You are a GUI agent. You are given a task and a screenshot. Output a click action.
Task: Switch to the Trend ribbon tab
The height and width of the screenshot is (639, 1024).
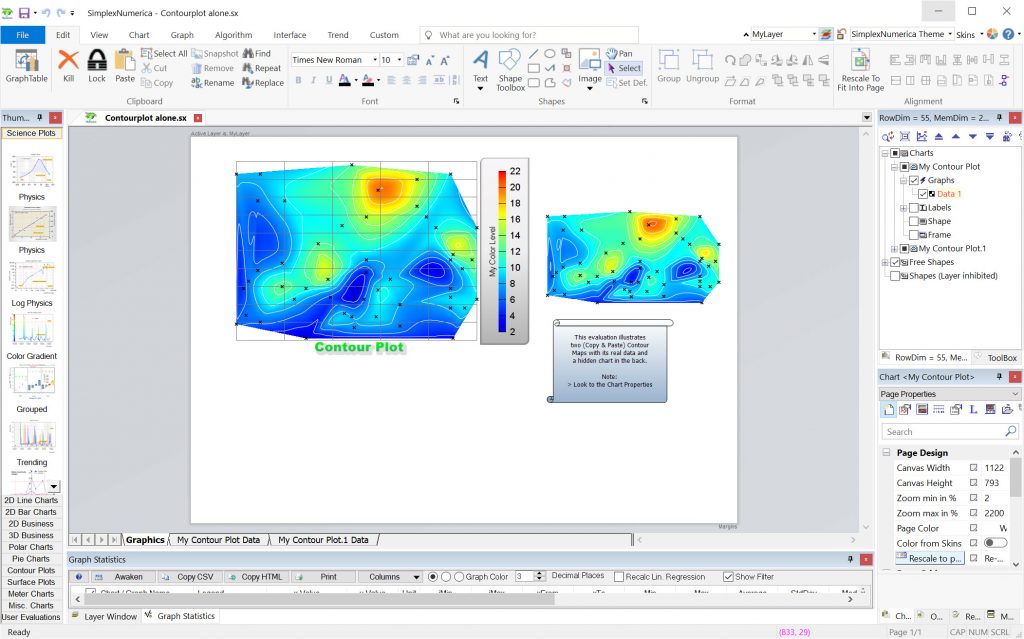(338, 35)
